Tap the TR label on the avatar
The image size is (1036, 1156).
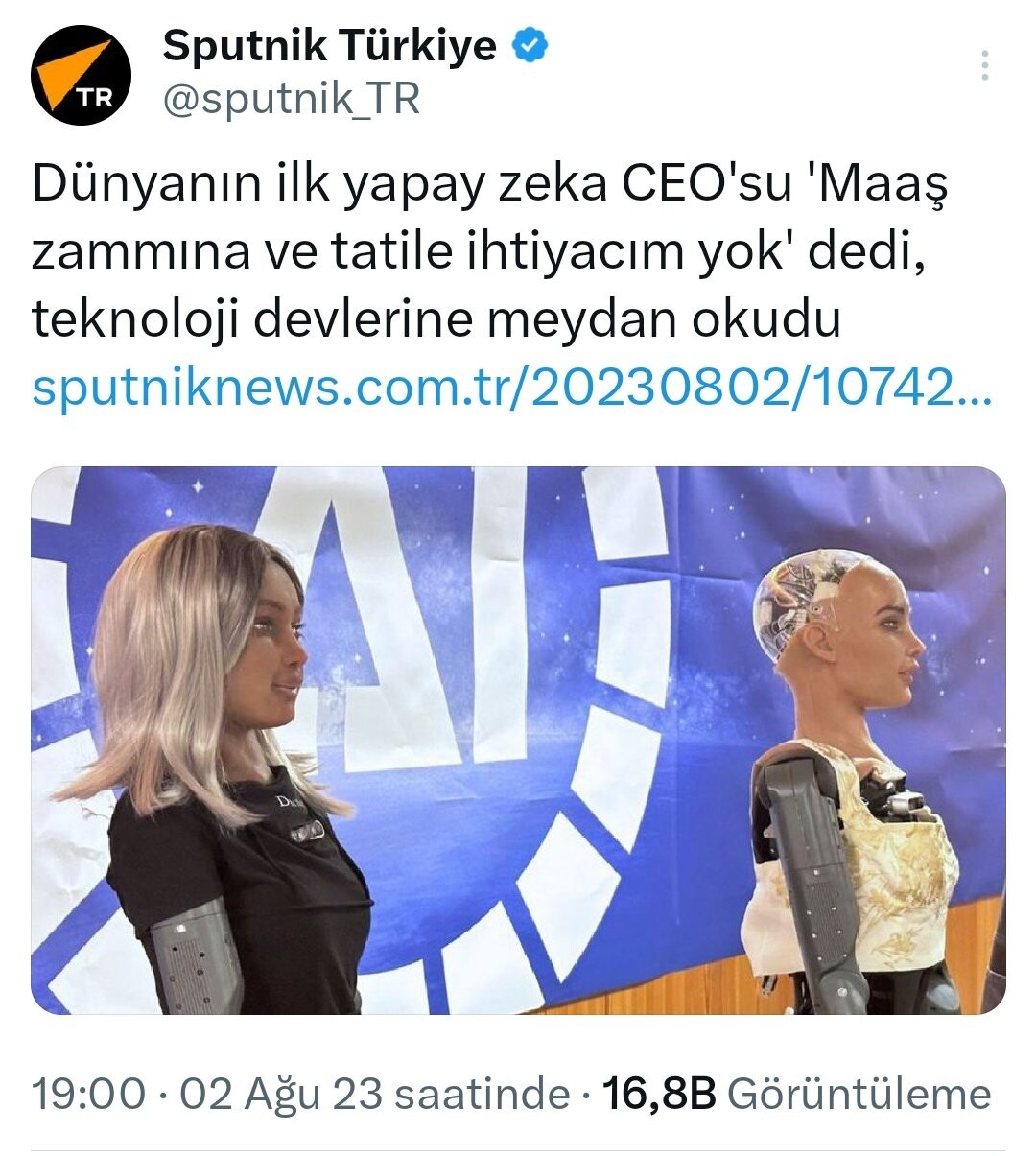94,97
